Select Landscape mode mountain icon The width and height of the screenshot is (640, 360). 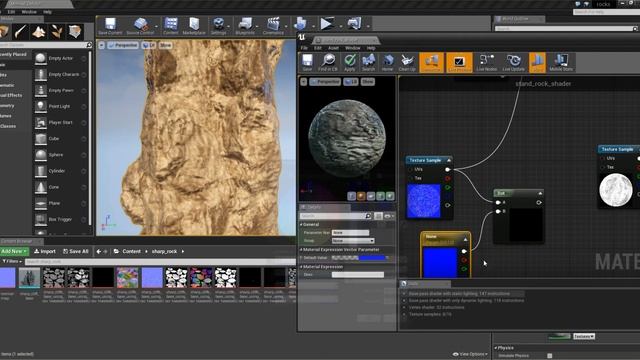pyautogui.click(x=39, y=31)
